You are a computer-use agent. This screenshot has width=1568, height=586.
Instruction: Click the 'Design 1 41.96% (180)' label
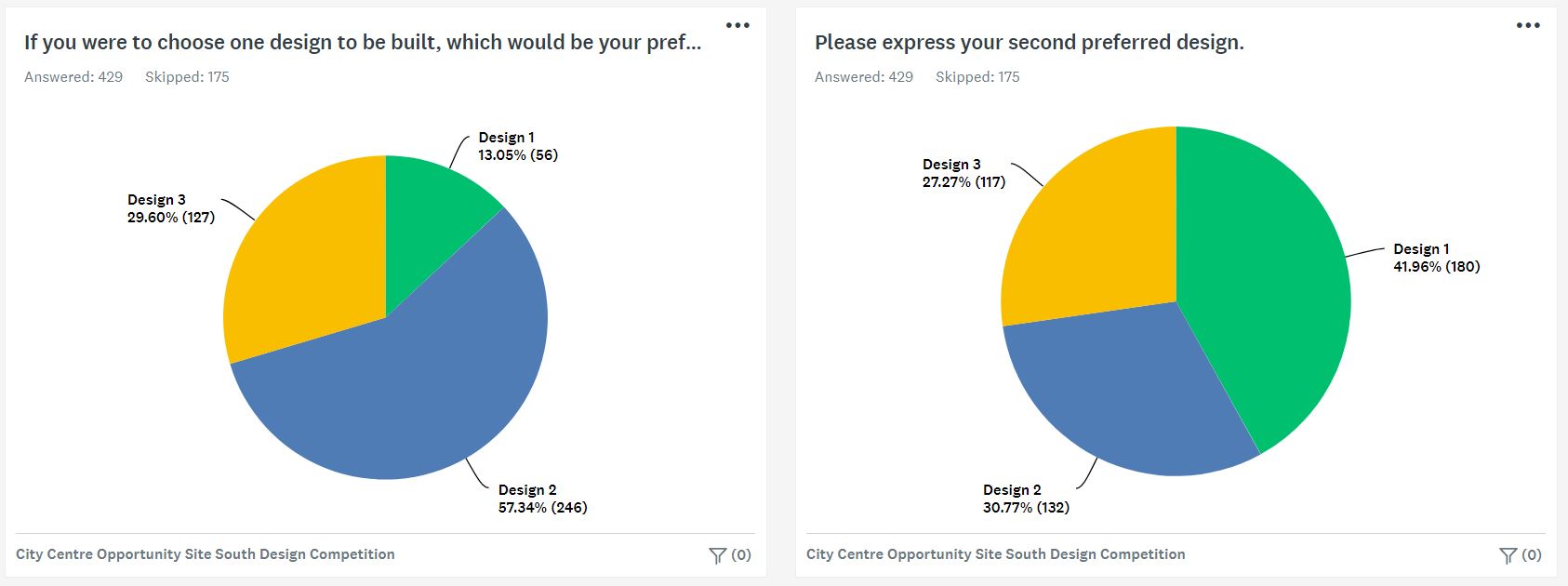coord(1436,258)
